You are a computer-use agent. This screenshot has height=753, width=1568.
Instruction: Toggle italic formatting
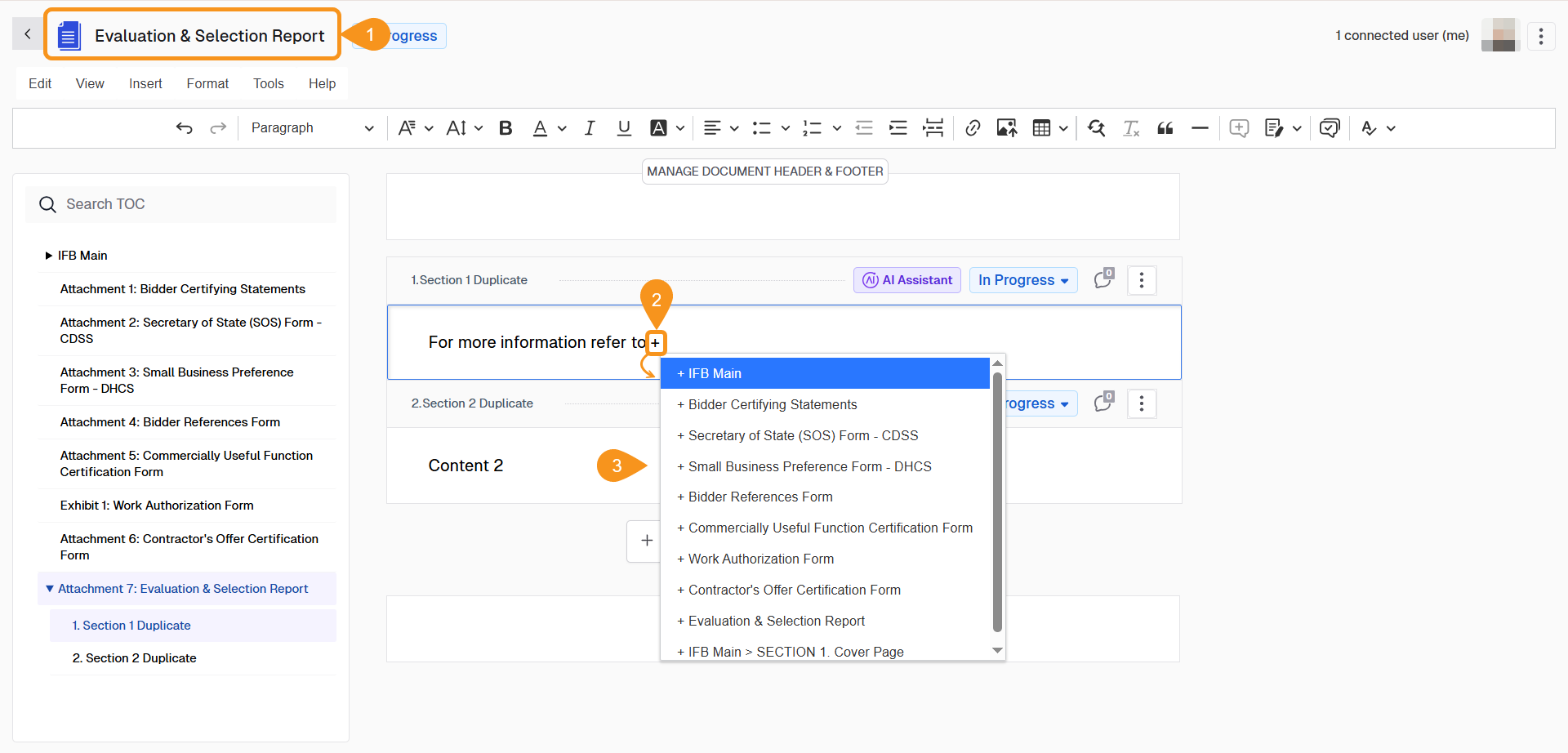click(x=589, y=127)
